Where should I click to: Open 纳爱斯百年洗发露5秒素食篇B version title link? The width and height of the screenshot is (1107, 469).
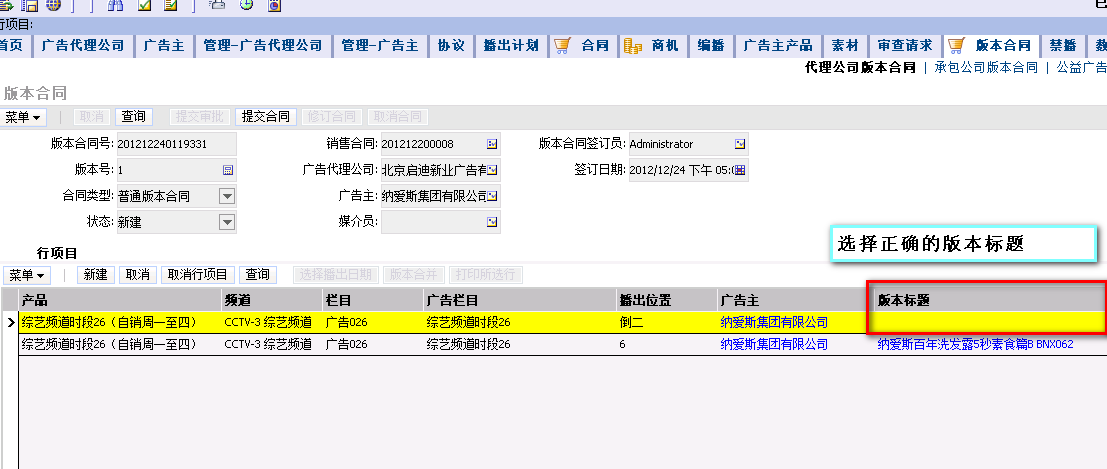click(975, 345)
